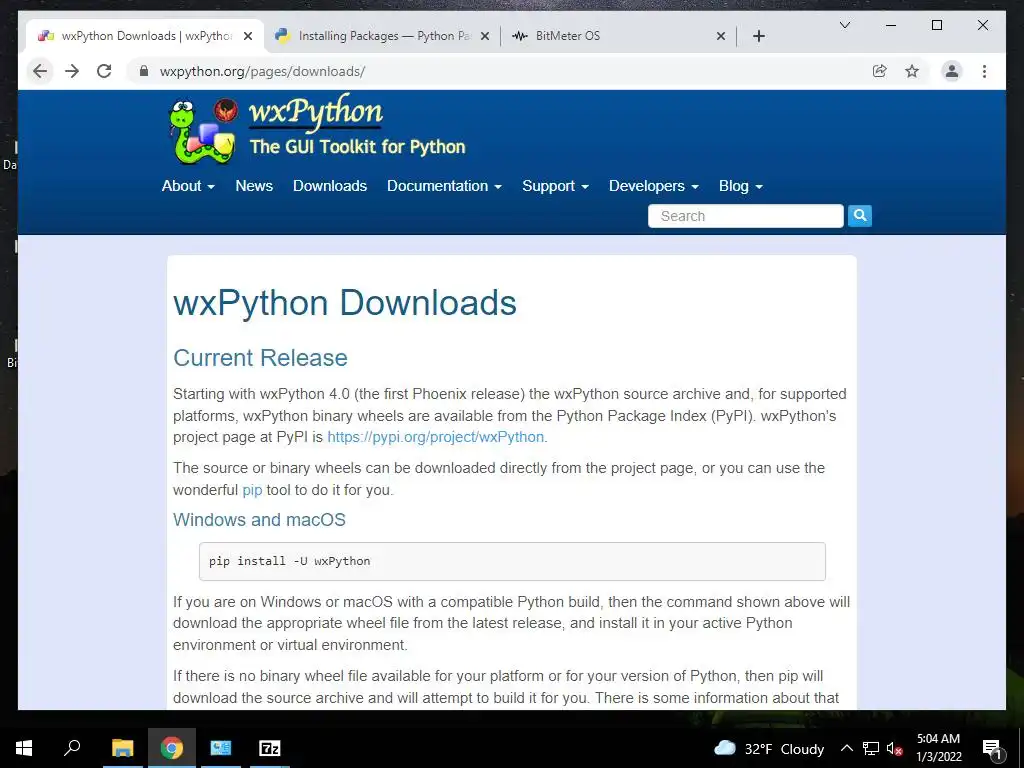Screen dimensions: 1024x768
Task: Bookmark this page with the star icon
Action: pyautogui.click(x=912, y=71)
